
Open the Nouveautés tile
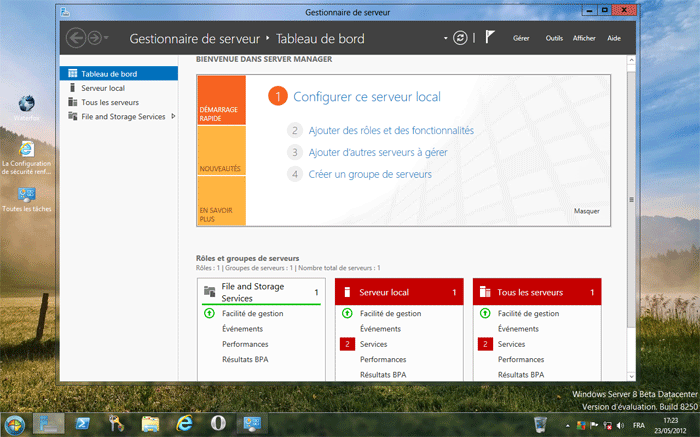[221, 150]
